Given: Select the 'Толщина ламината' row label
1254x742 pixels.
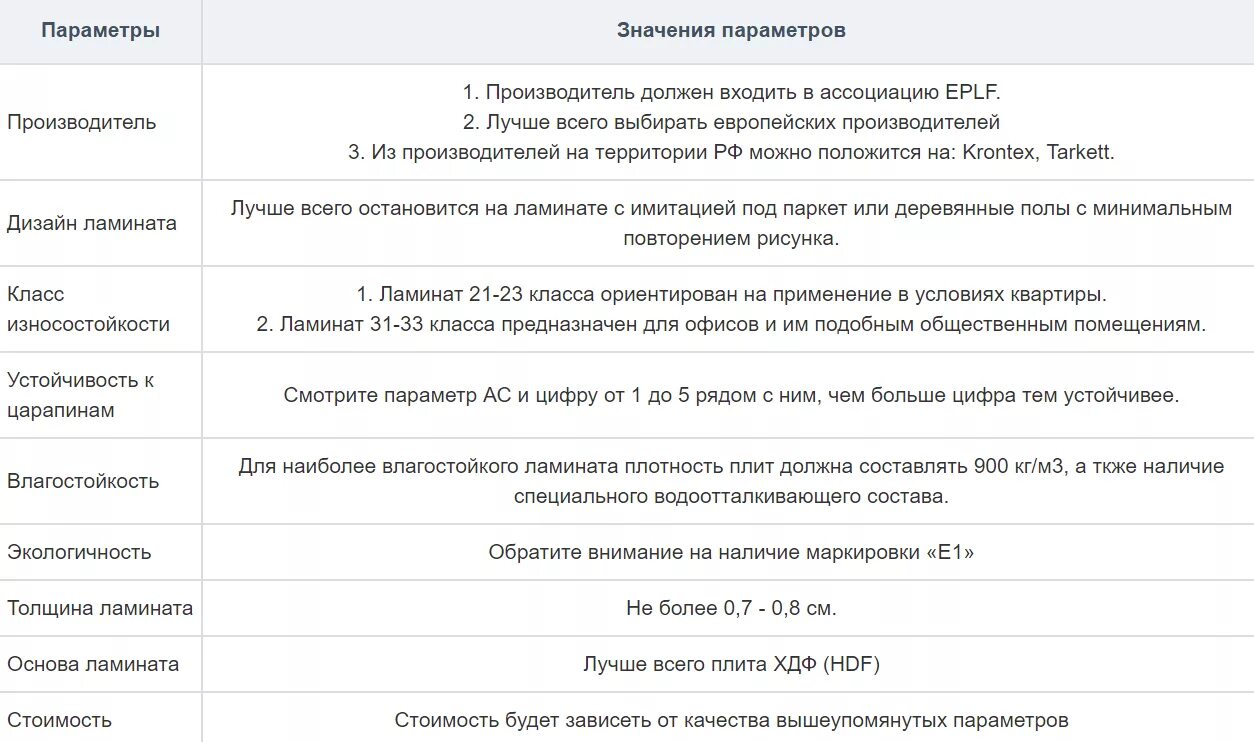Looking at the screenshot, I should (100, 608).
